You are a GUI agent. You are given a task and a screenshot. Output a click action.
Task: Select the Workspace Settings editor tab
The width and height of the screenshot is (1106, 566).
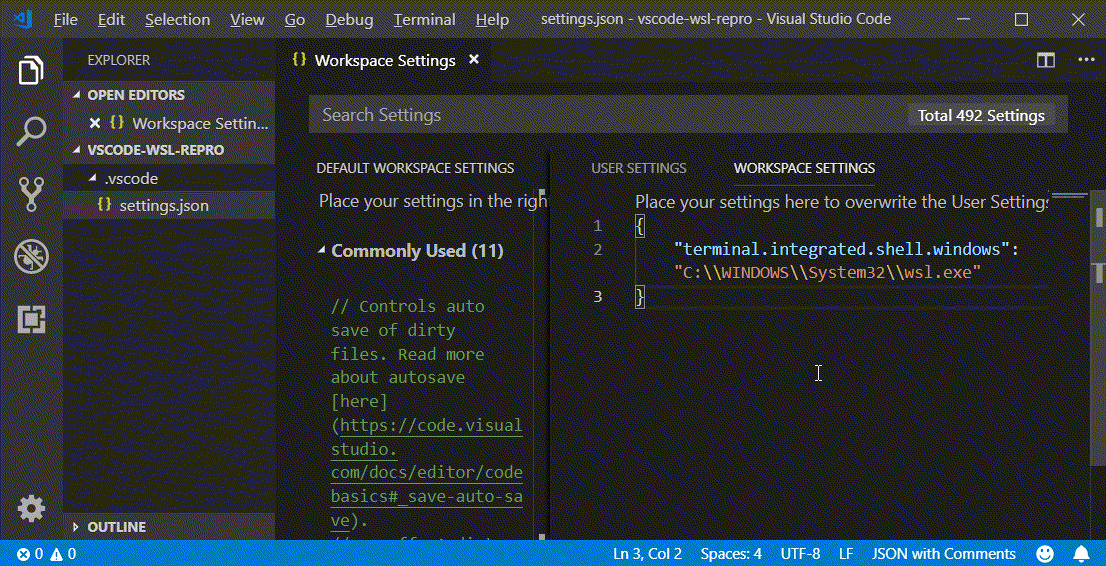pyautogui.click(x=384, y=61)
